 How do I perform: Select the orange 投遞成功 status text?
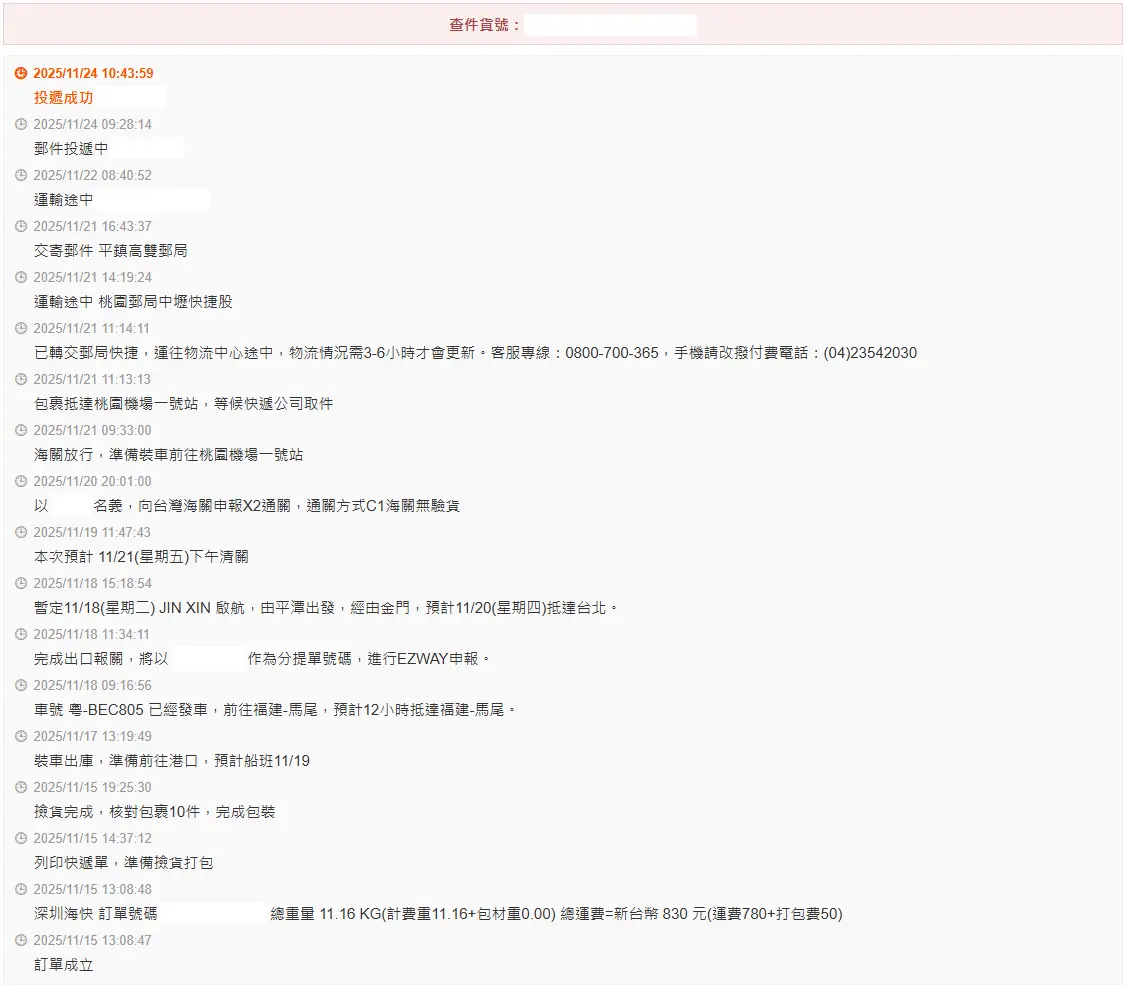click(x=63, y=98)
